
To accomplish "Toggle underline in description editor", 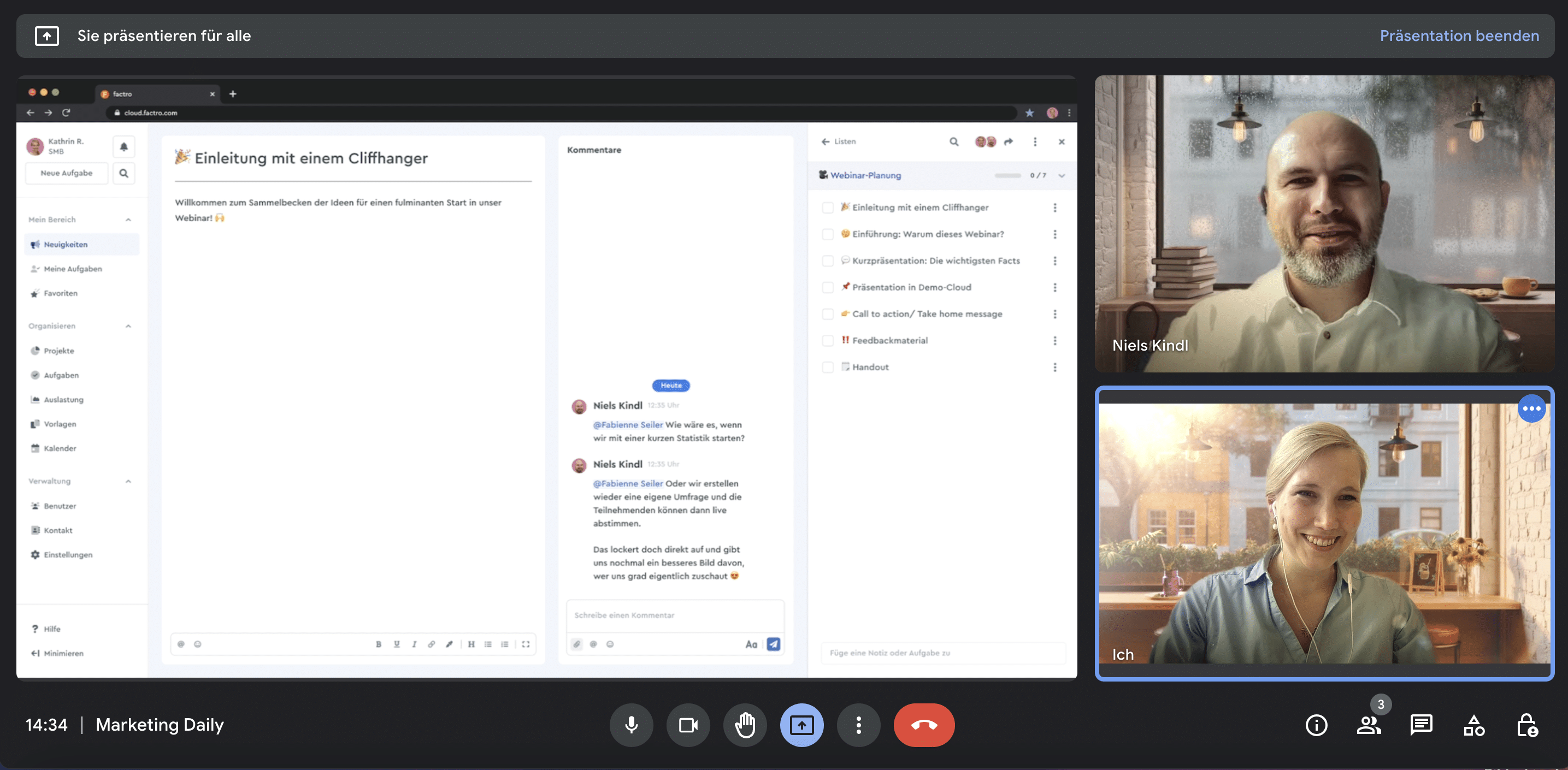I will point(397,643).
